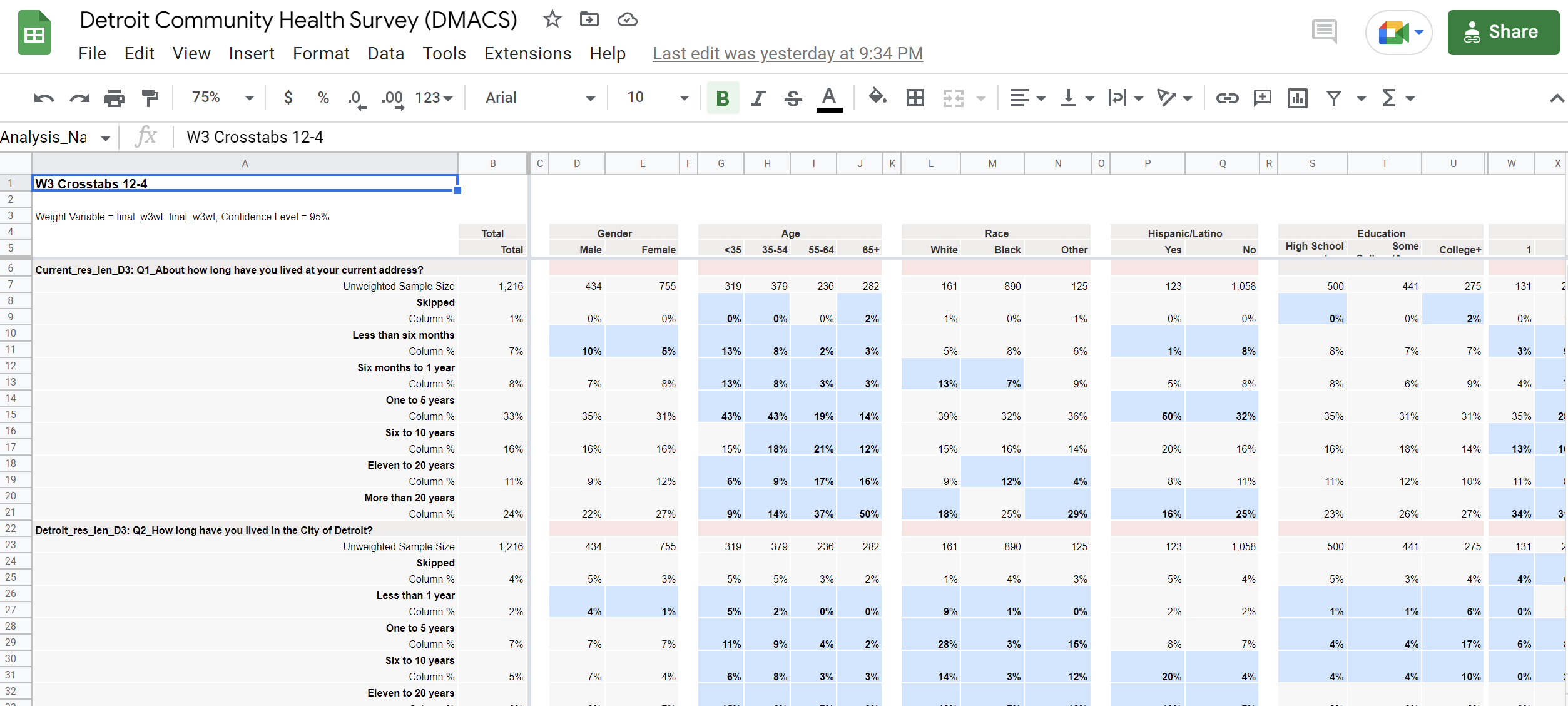Open comment history
This screenshot has height=706, width=1568.
pyautogui.click(x=1324, y=31)
